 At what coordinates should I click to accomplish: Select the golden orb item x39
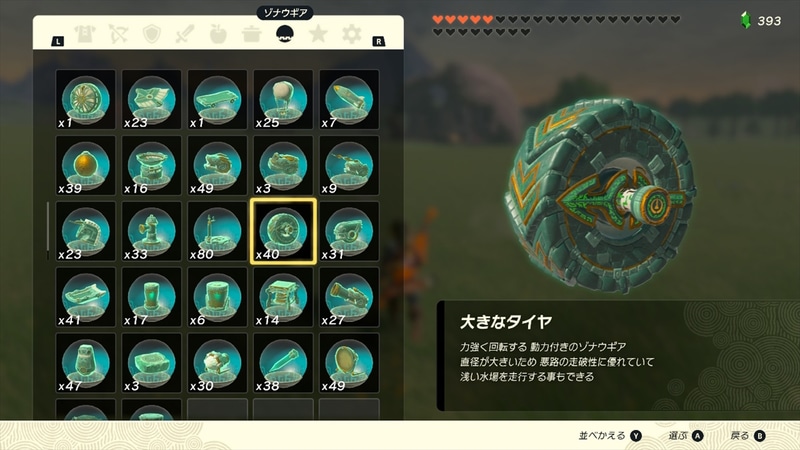[x=86, y=165]
